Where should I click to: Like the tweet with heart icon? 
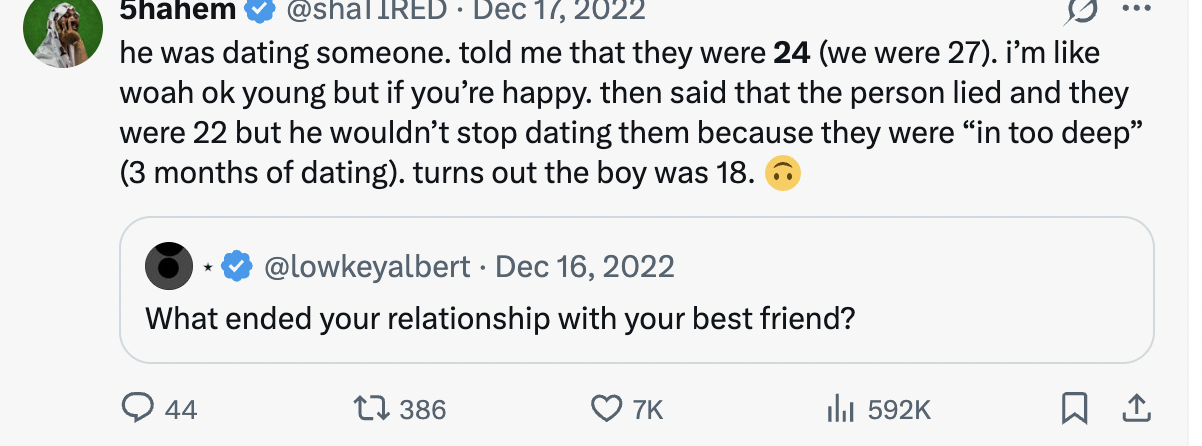[606, 408]
